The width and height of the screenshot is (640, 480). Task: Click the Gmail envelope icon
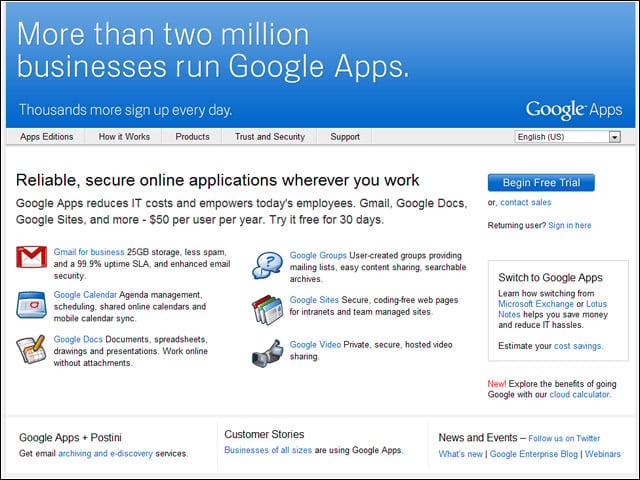tap(31, 257)
